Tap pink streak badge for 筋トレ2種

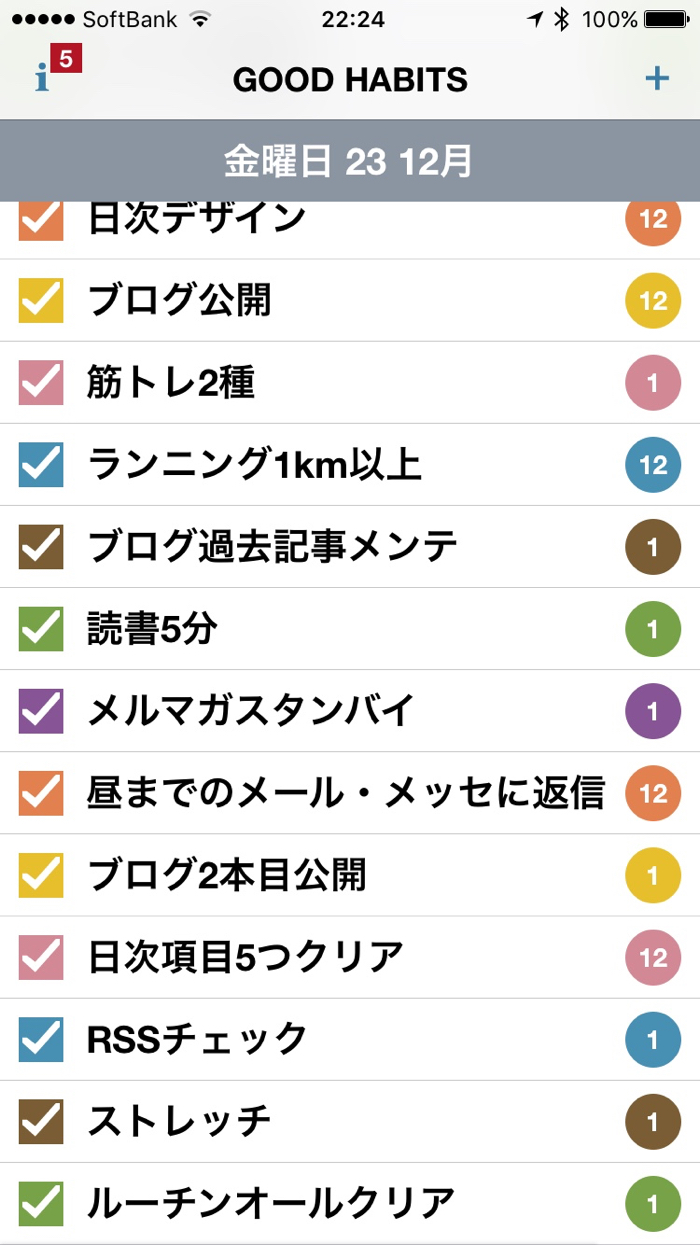click(653, 383)
